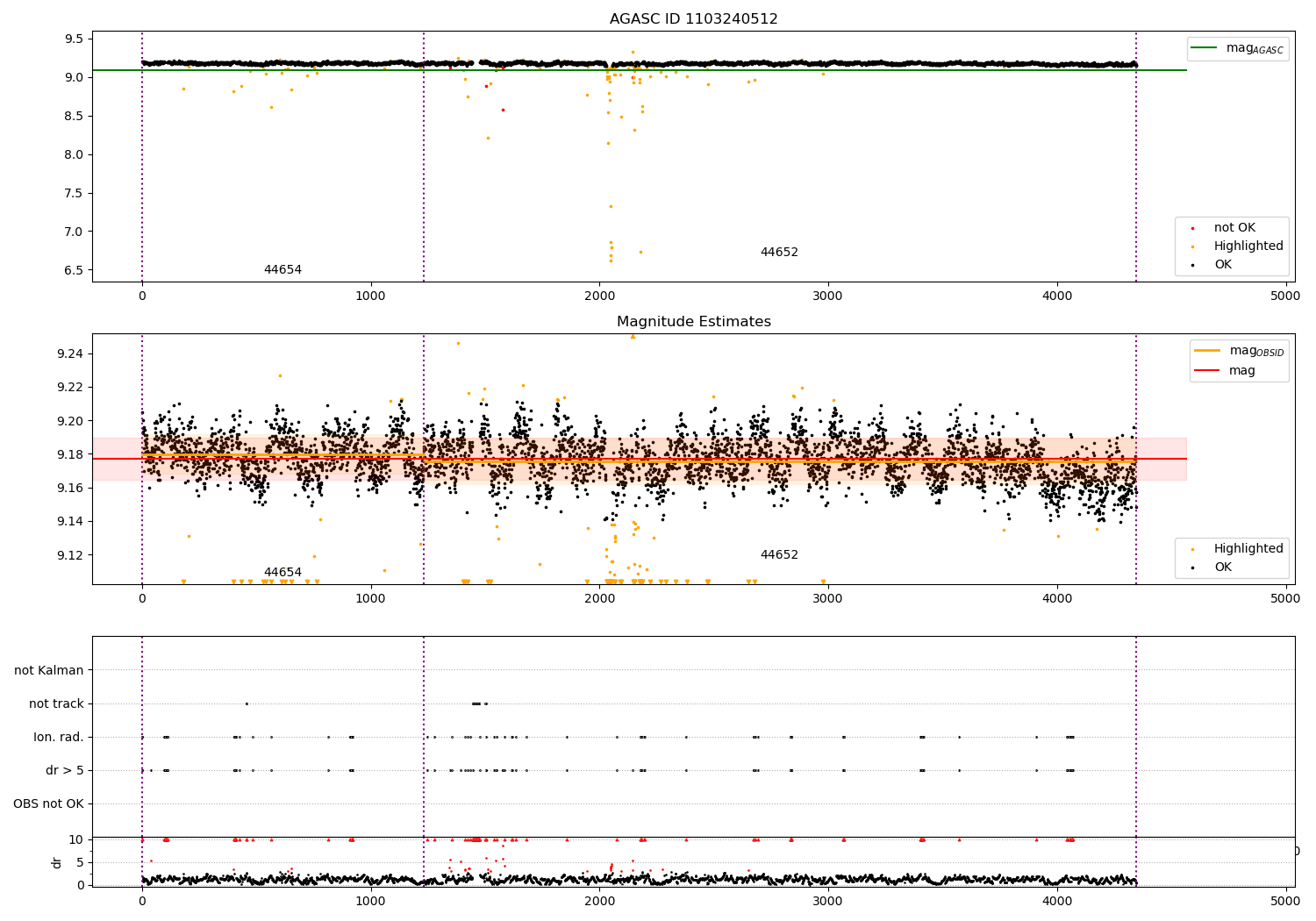Click the '9.5' y tick in top plot
The height and width of the screenshot is (921, 1316).
click(x=75, y=39)
